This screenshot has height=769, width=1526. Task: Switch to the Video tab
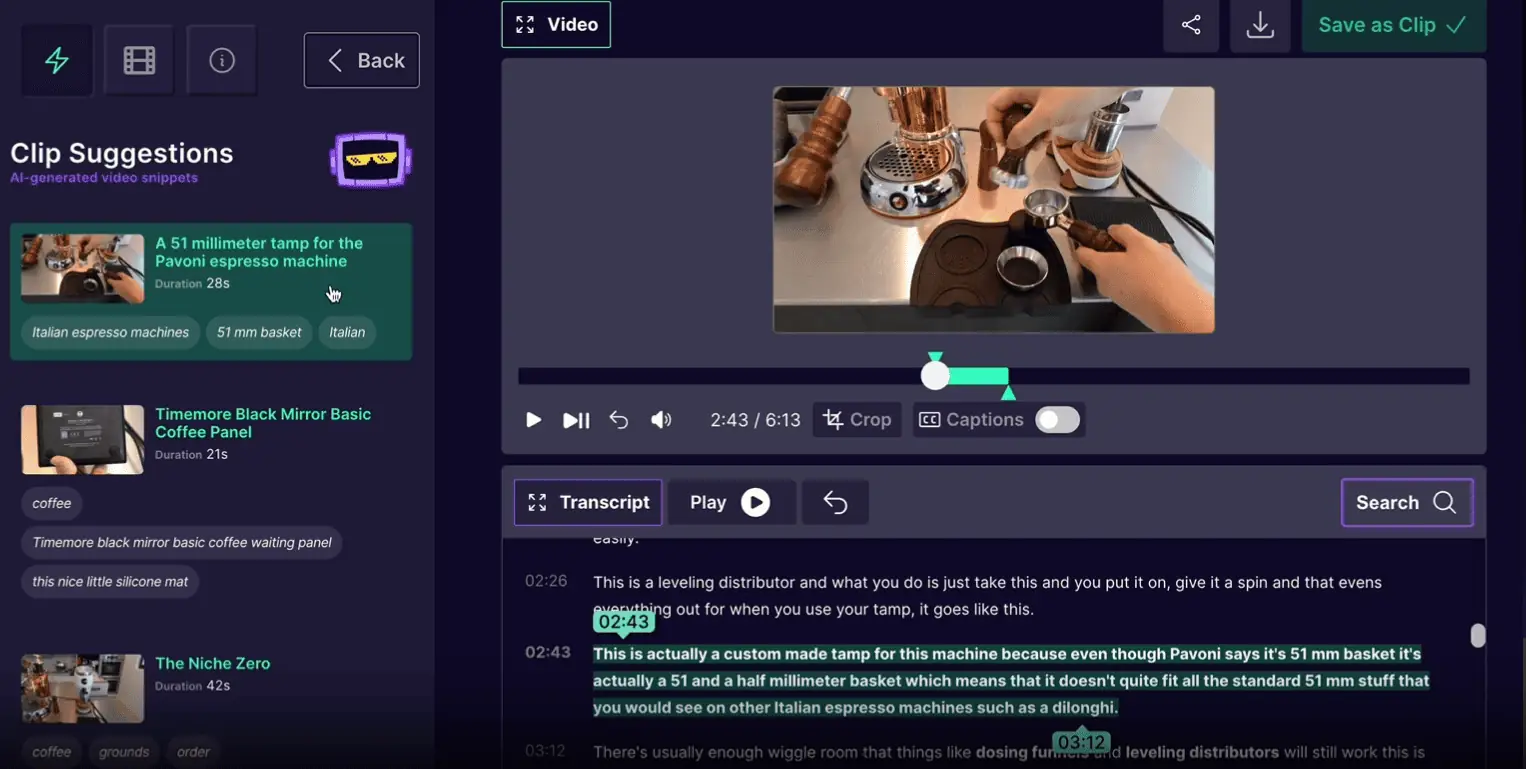click(571, 23)
